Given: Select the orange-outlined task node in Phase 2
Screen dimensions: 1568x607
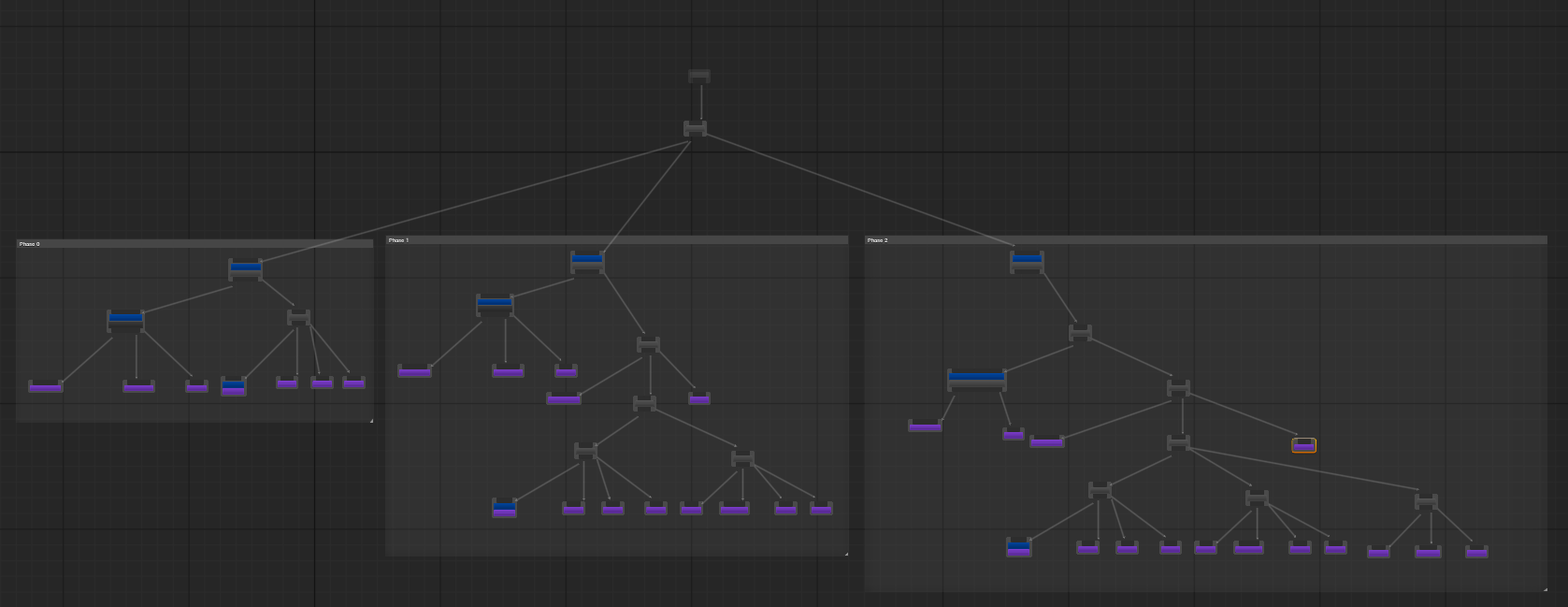Looking at the screenshot, I should click(x=1303, y=445).
